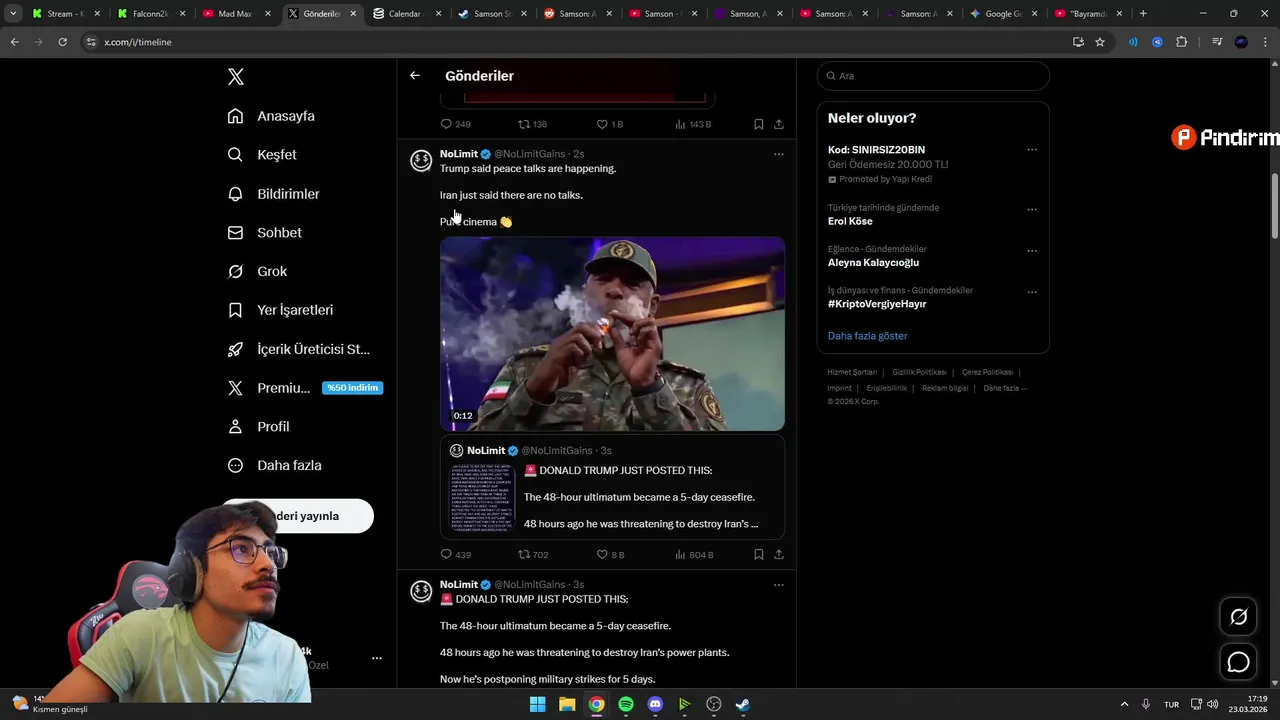The image size is (1280, 720).
Task: Open options for Erol Köse trend
Action: 1032,210
